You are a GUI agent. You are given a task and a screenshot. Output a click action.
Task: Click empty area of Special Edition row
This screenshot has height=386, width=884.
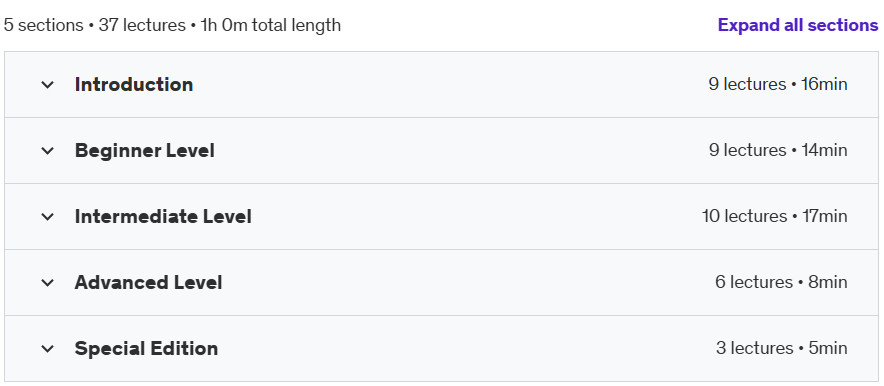pos(462,348)
